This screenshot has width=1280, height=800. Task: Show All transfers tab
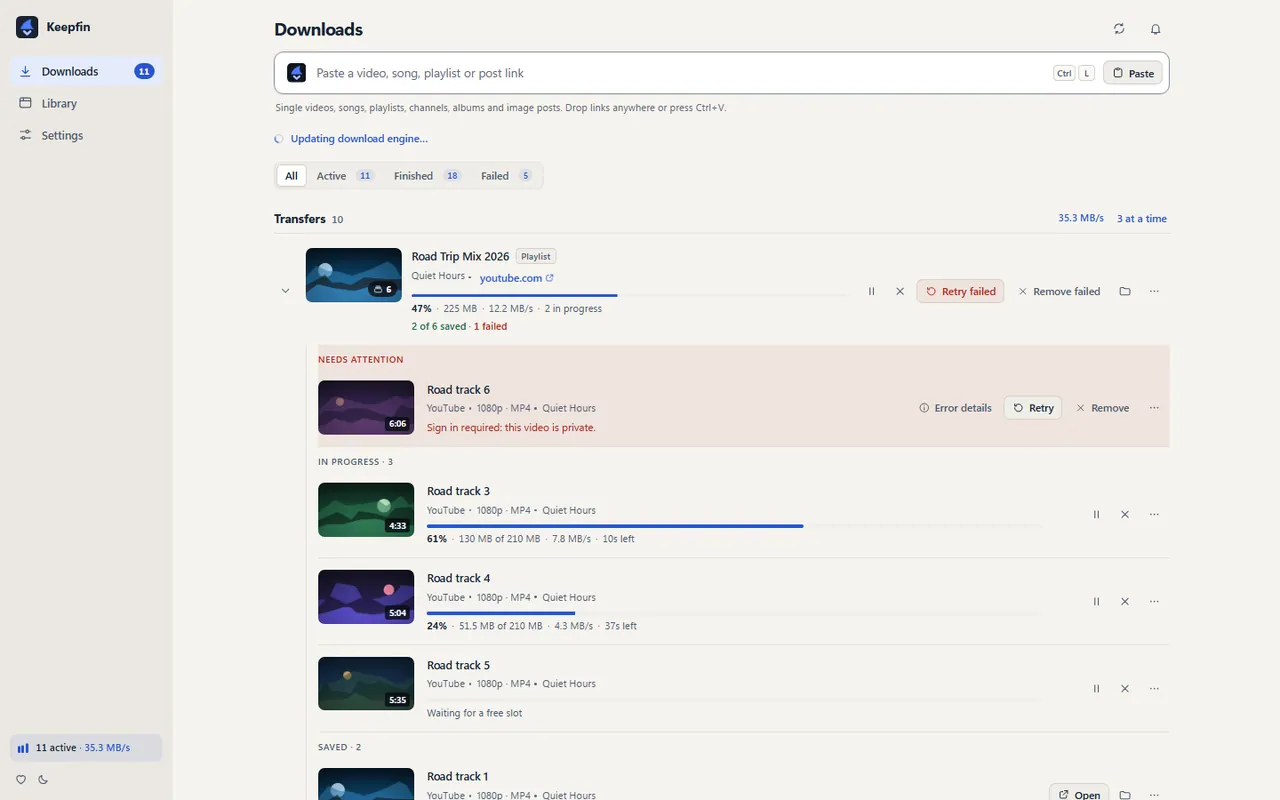291,176
